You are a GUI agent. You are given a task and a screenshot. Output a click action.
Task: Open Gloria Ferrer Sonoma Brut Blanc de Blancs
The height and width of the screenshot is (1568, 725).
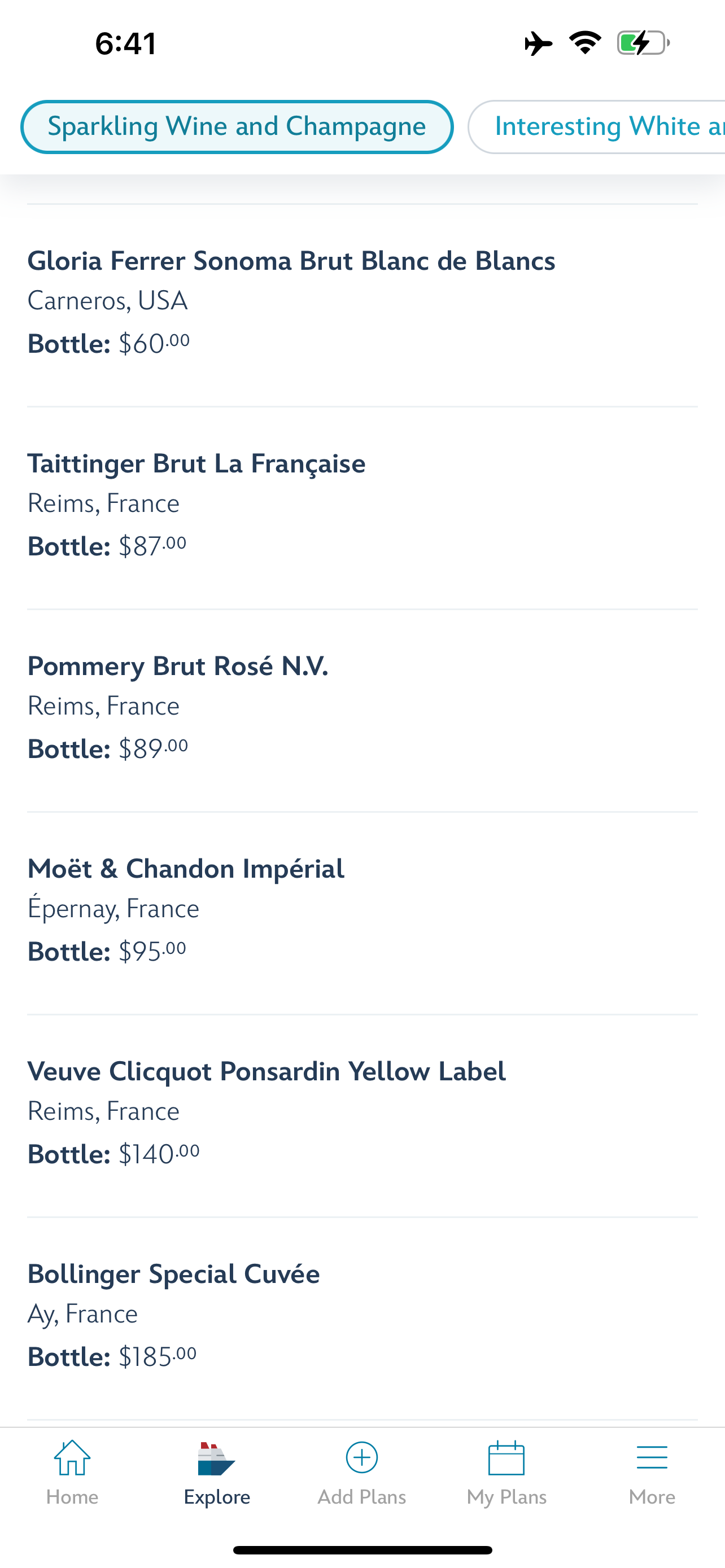pos(291,261)
